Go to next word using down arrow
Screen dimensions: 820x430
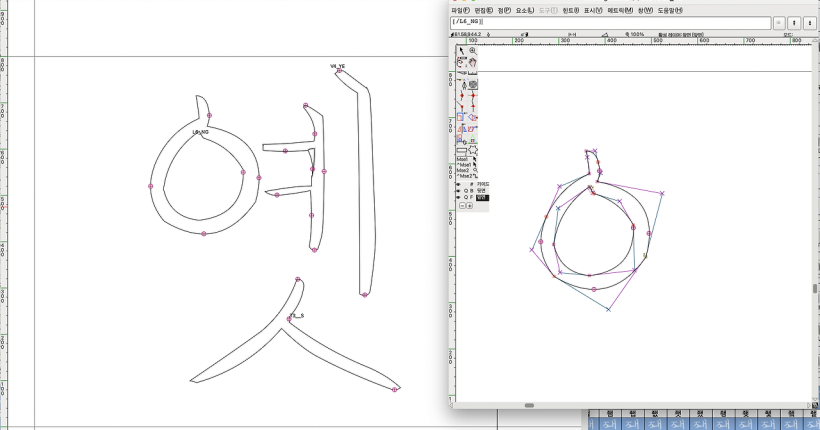[x=809, y=22]
